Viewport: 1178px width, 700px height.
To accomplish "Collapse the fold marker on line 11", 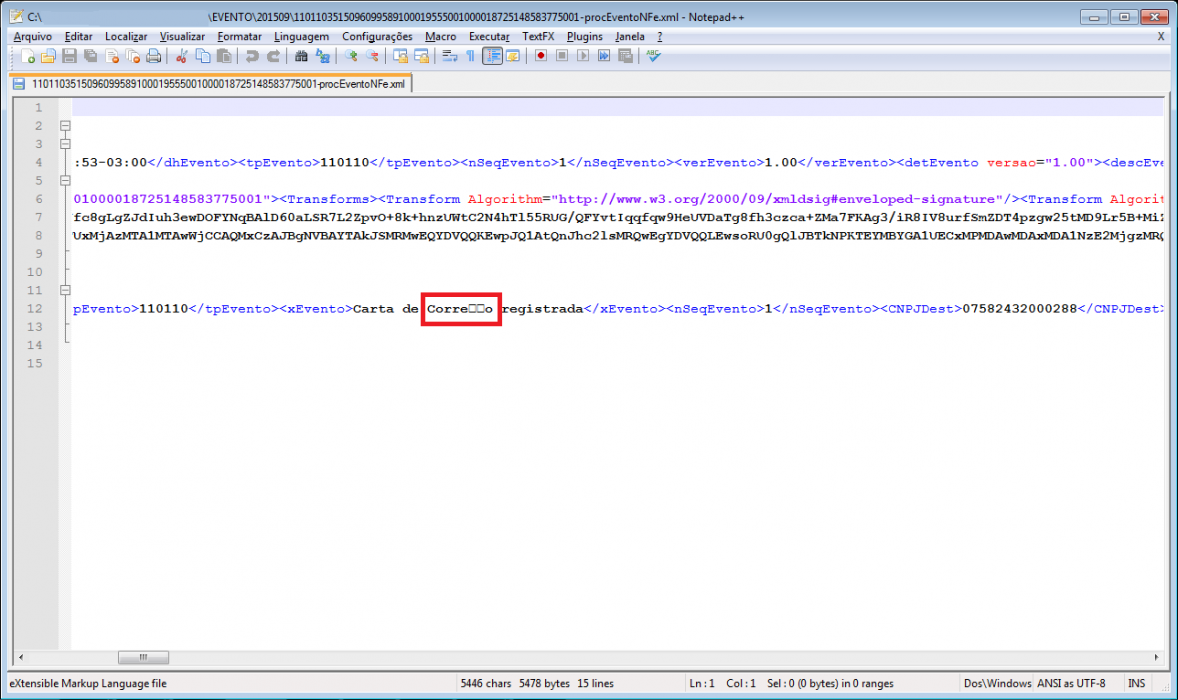I will 65,291.
